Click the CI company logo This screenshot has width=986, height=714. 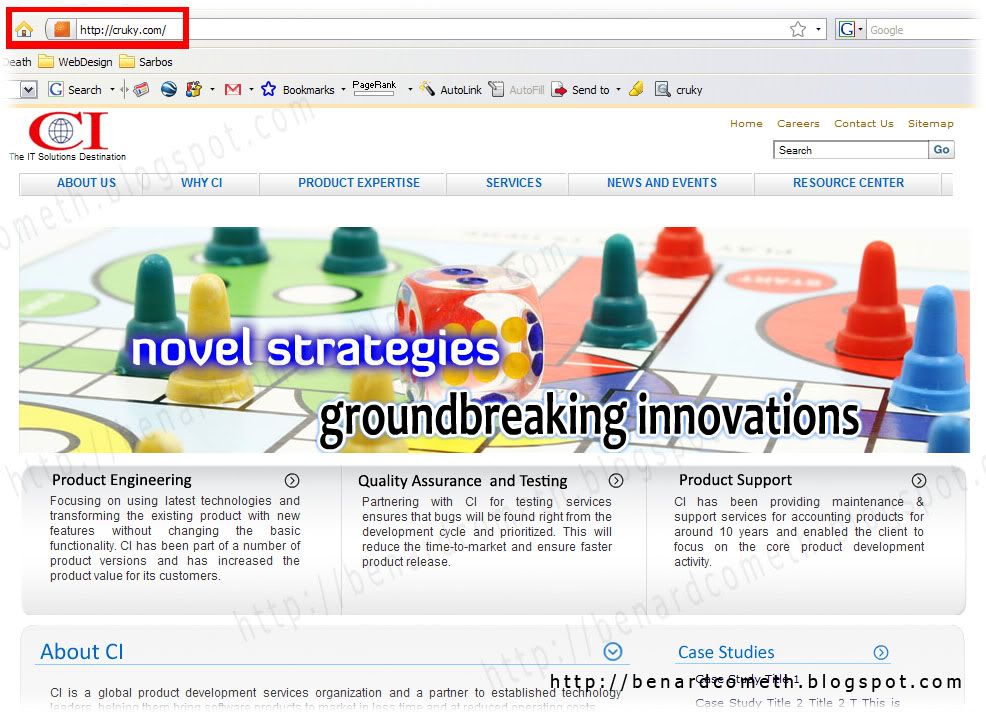coord(67,133)
